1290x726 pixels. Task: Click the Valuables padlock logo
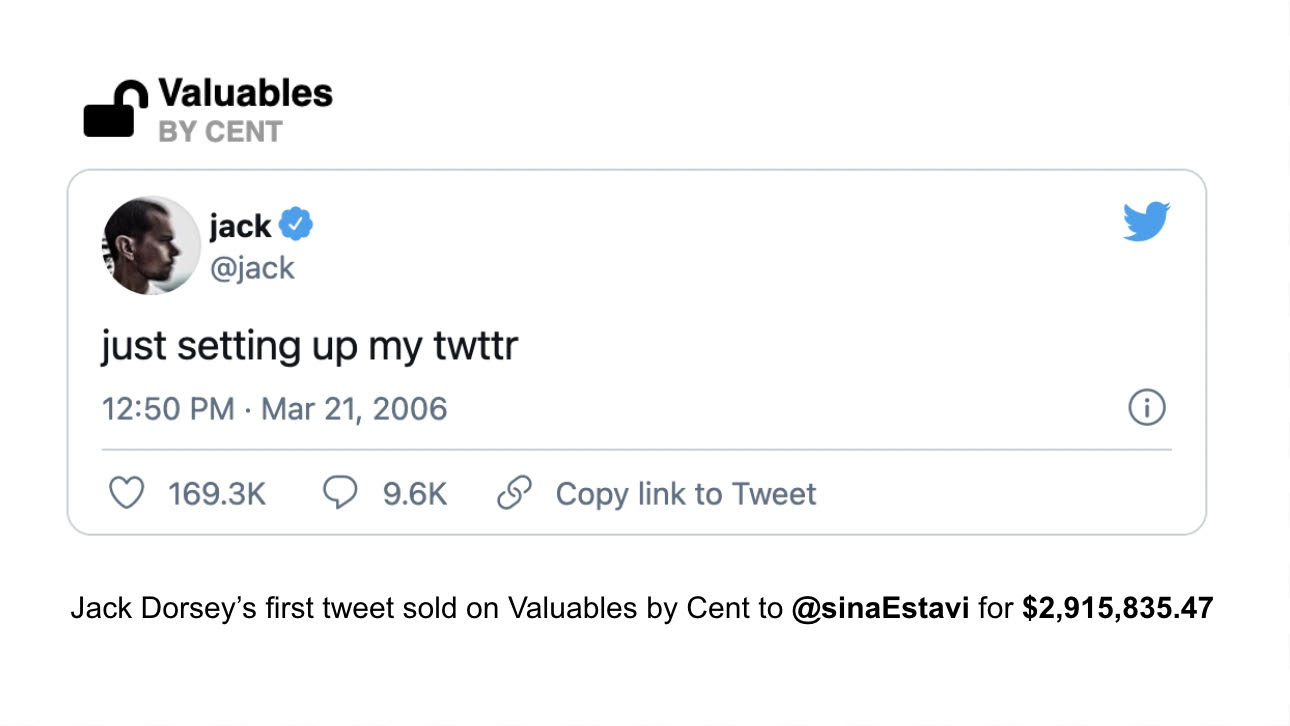pyautogui.click(x=115, y=108)
